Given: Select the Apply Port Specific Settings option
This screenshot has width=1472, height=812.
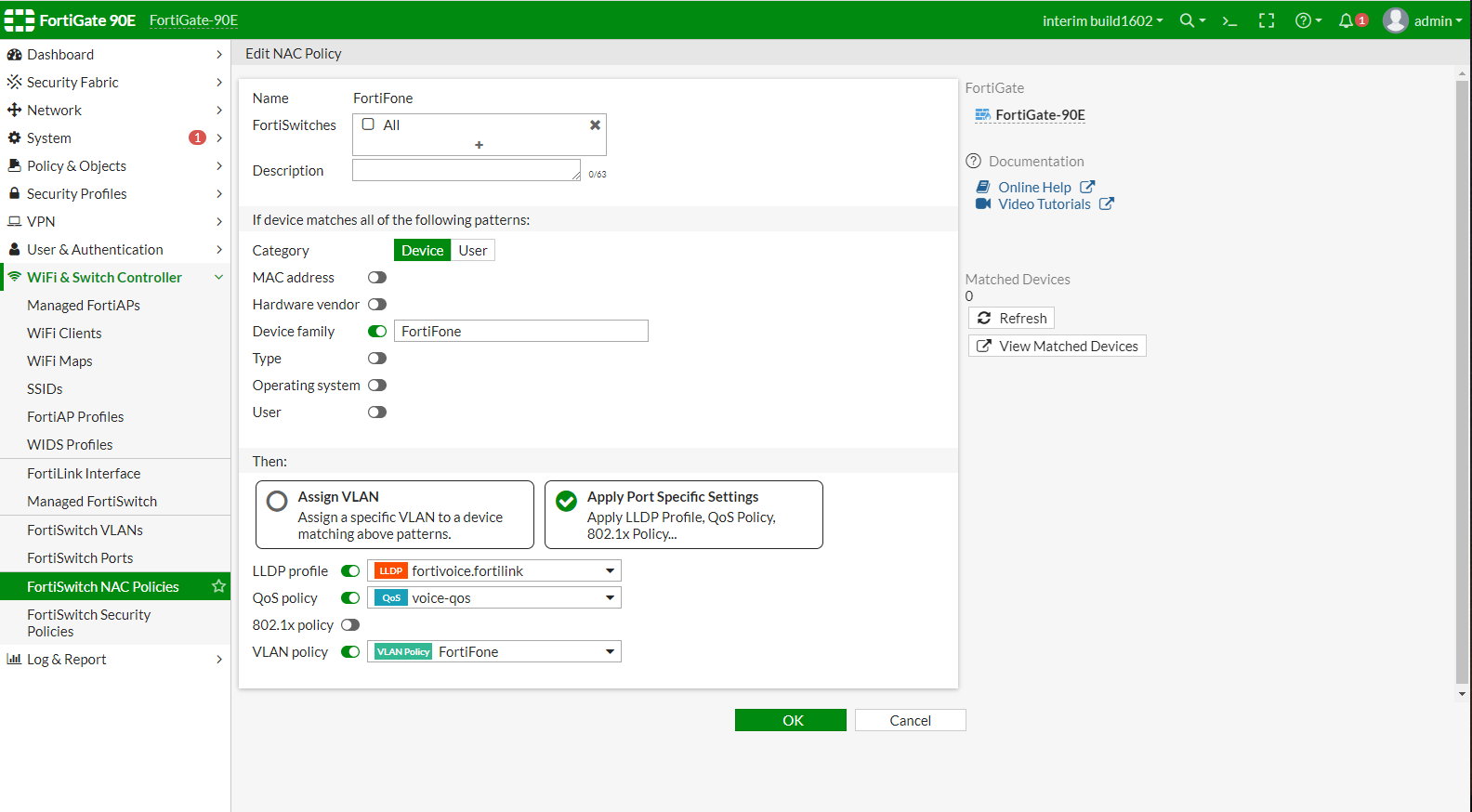Looking at the screenshot, I should pyautogui.click(x=684, y=515).
